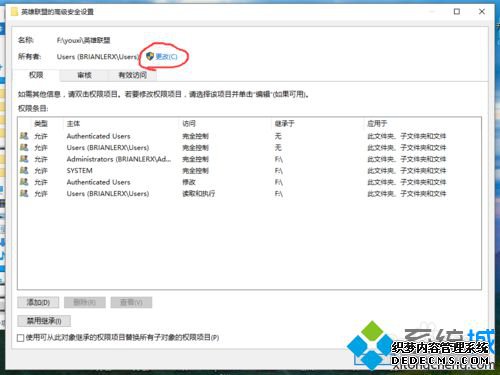Select the Administrators (BRIANLERX\Ad... entry
Screen dimensions: 500x375
pos(249,159)
